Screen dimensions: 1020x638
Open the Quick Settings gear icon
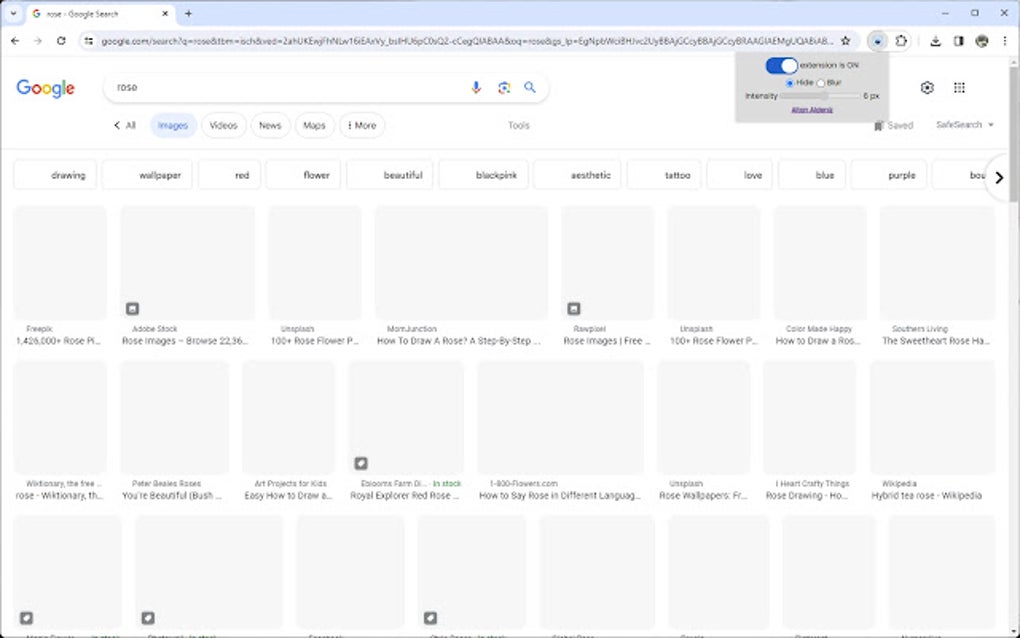(x=926, y=88)
